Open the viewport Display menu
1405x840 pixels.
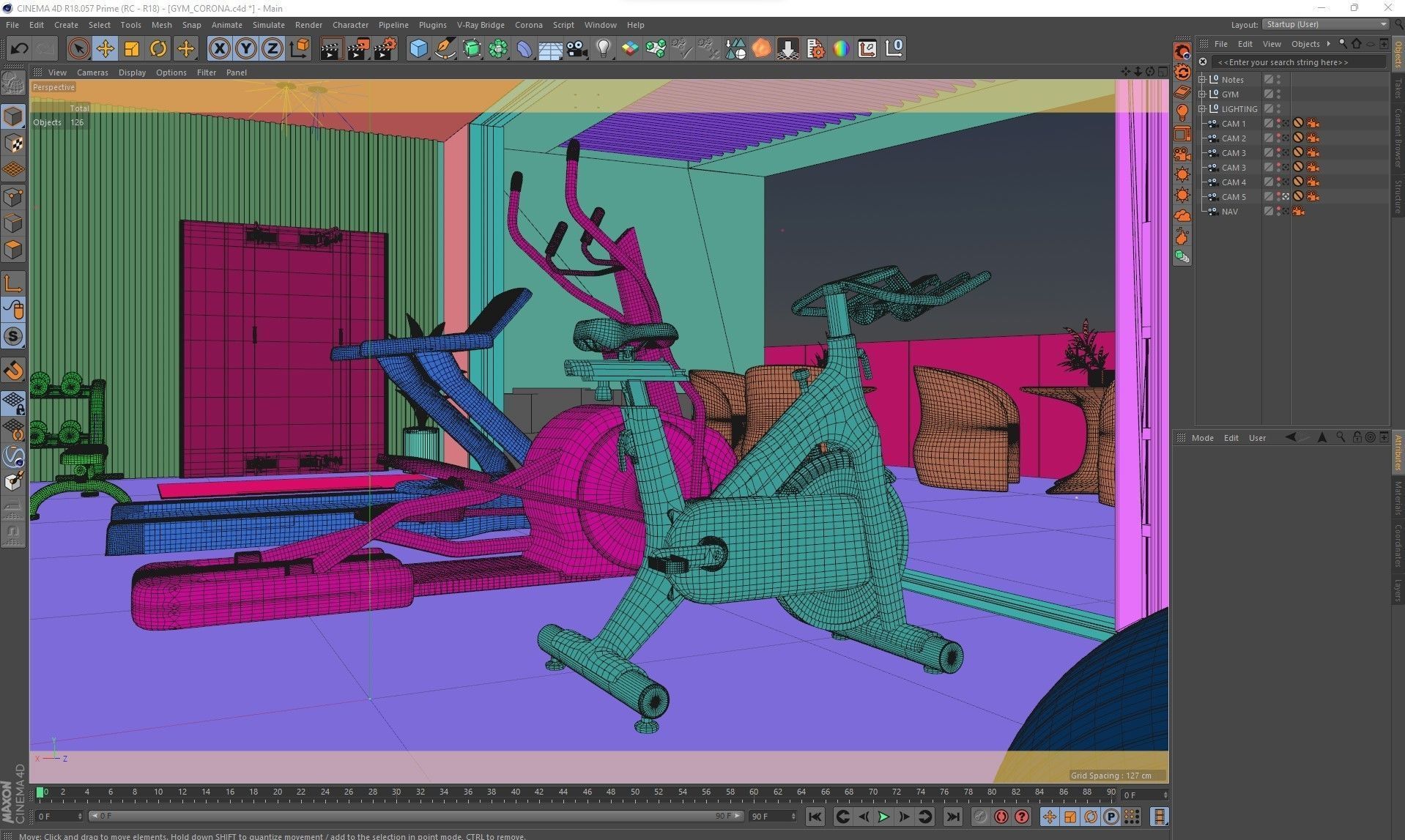132,73
